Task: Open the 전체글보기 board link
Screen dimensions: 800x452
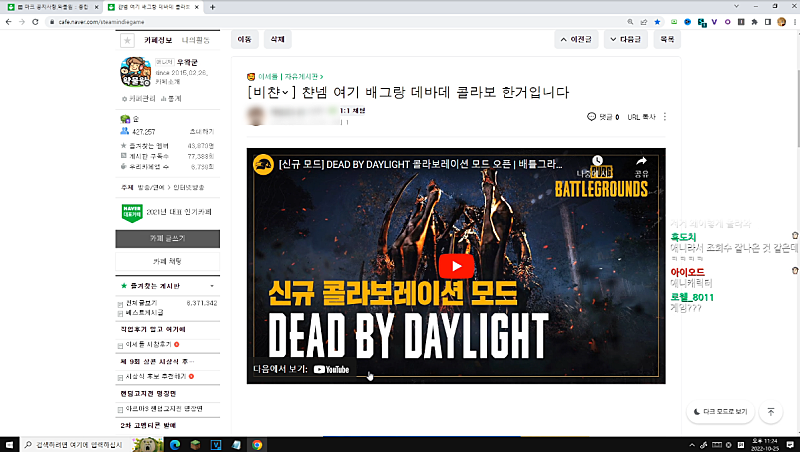Action: [x=140, y=303]
